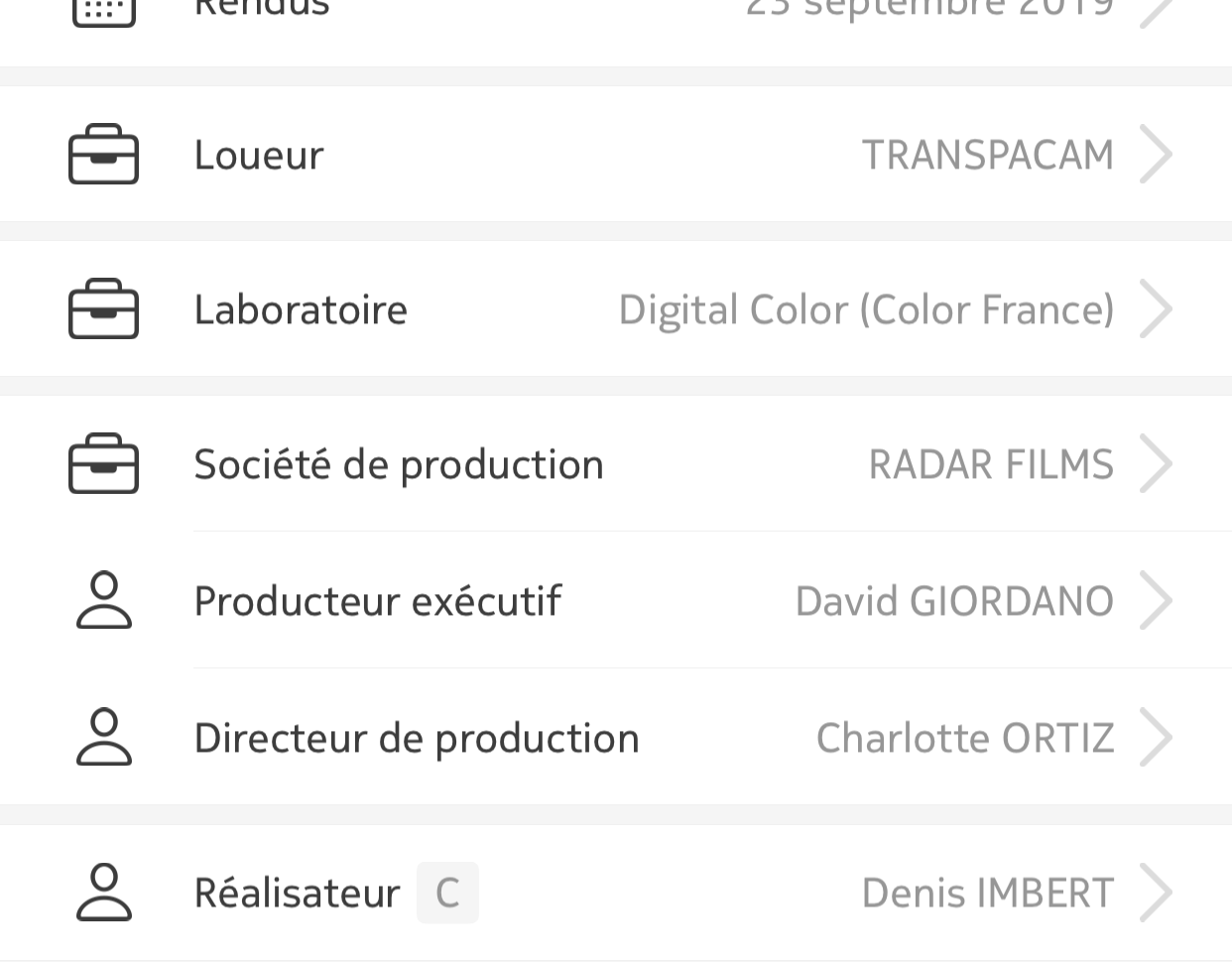Screen dimensions: 1232x962
Task: Tap the C badge next to Réalisateur
Action: 447,893
